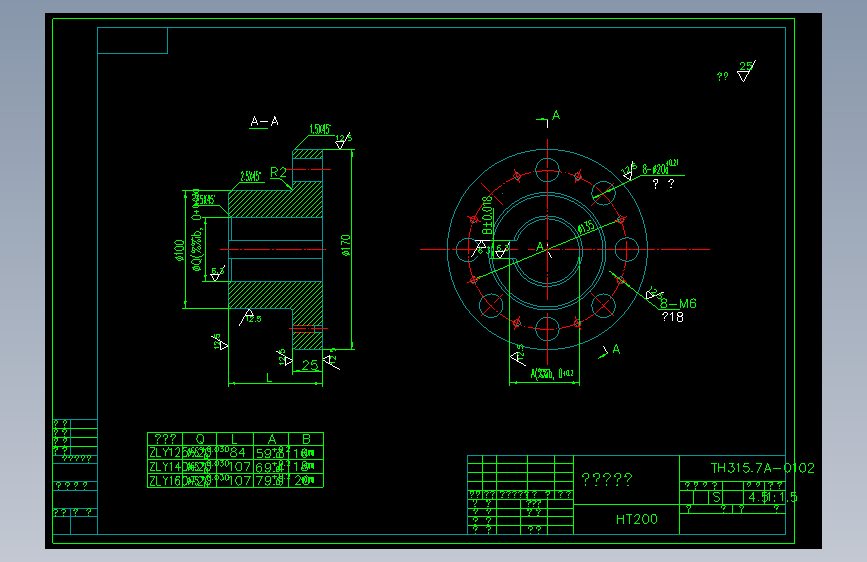
Task: Click the drawing number "TH315.7A-0102"
Action: [x=762, y=469]
